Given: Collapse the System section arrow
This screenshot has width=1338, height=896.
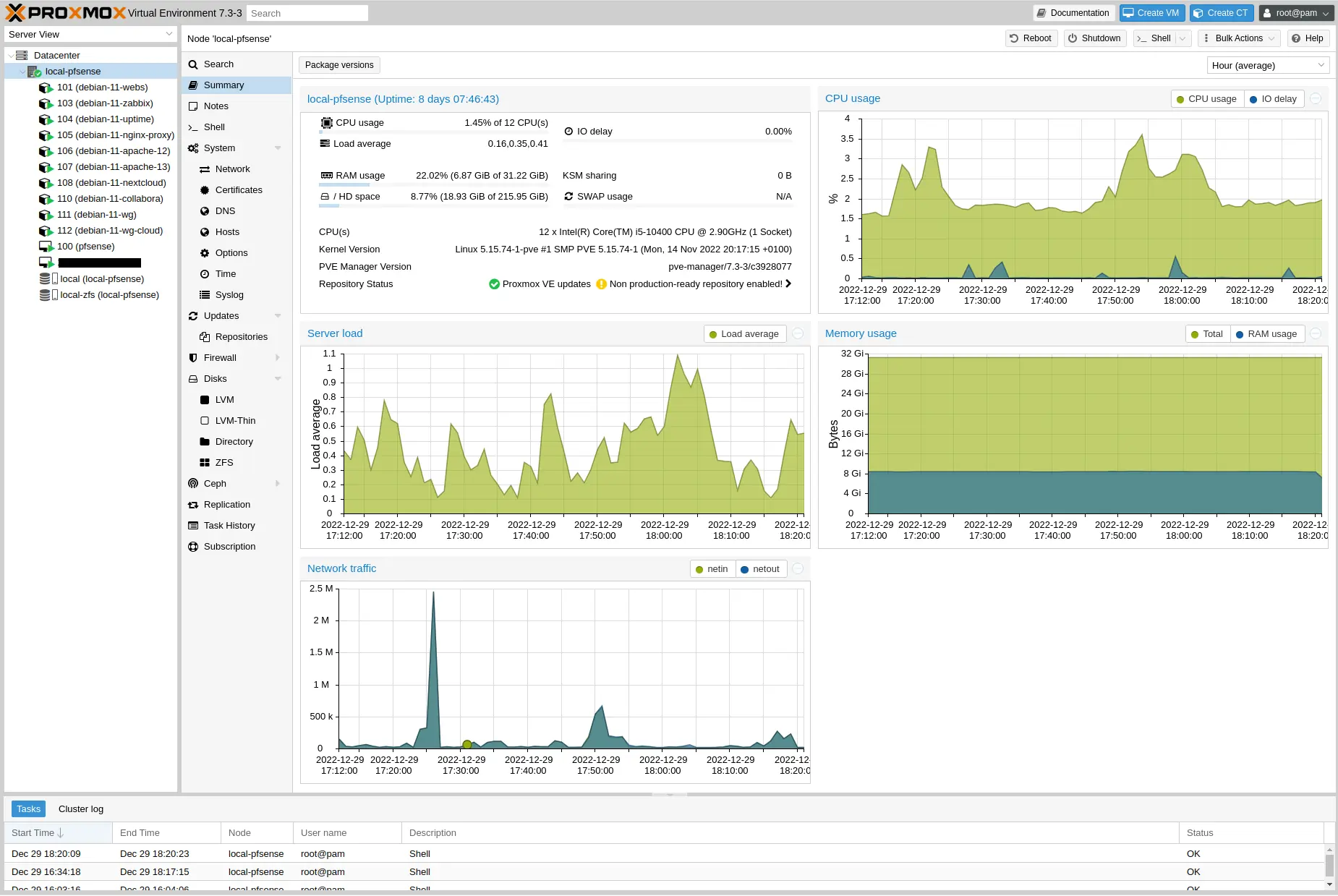Looking at the screenshot, I should 278,148.
